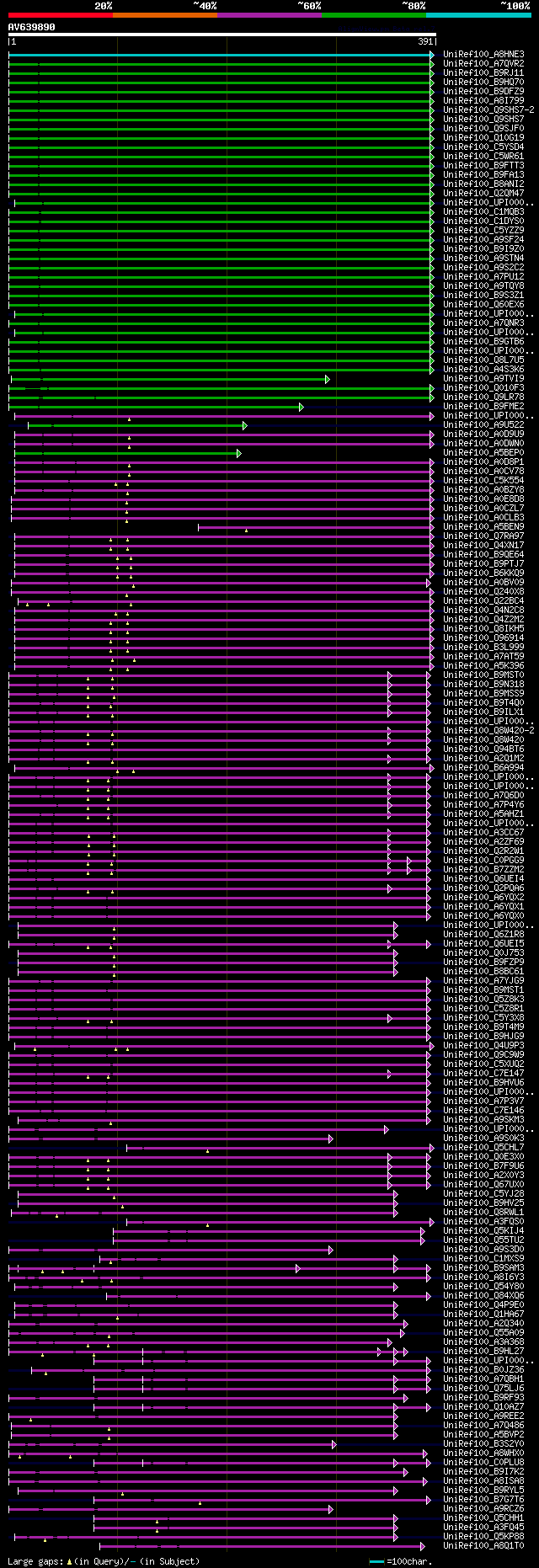This screenshot has height=1568, width=539.
Task: Select label UniRef100_A9TVI9
Action: pos(483,379)
